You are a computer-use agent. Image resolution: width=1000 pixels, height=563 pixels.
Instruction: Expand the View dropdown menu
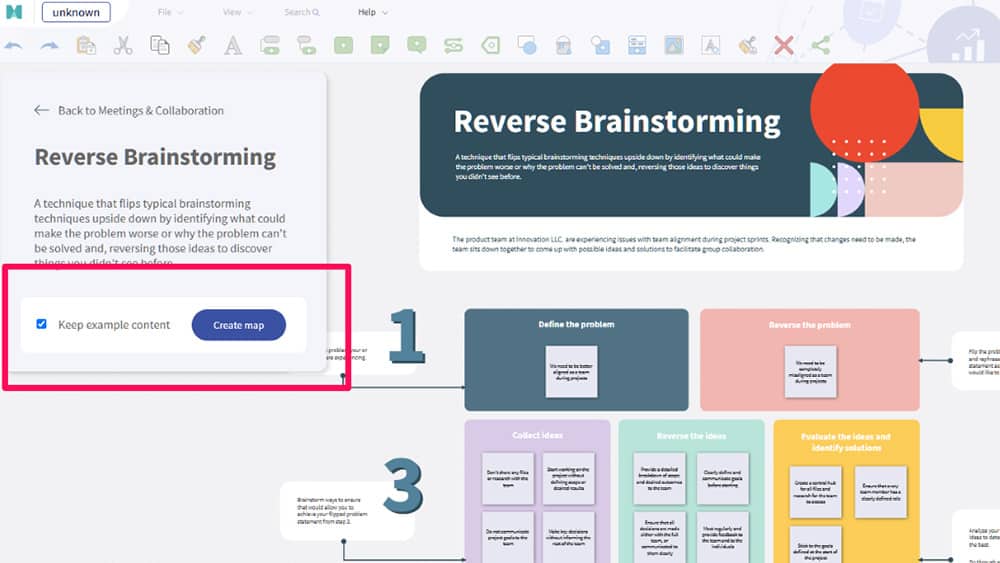[237, 12]
